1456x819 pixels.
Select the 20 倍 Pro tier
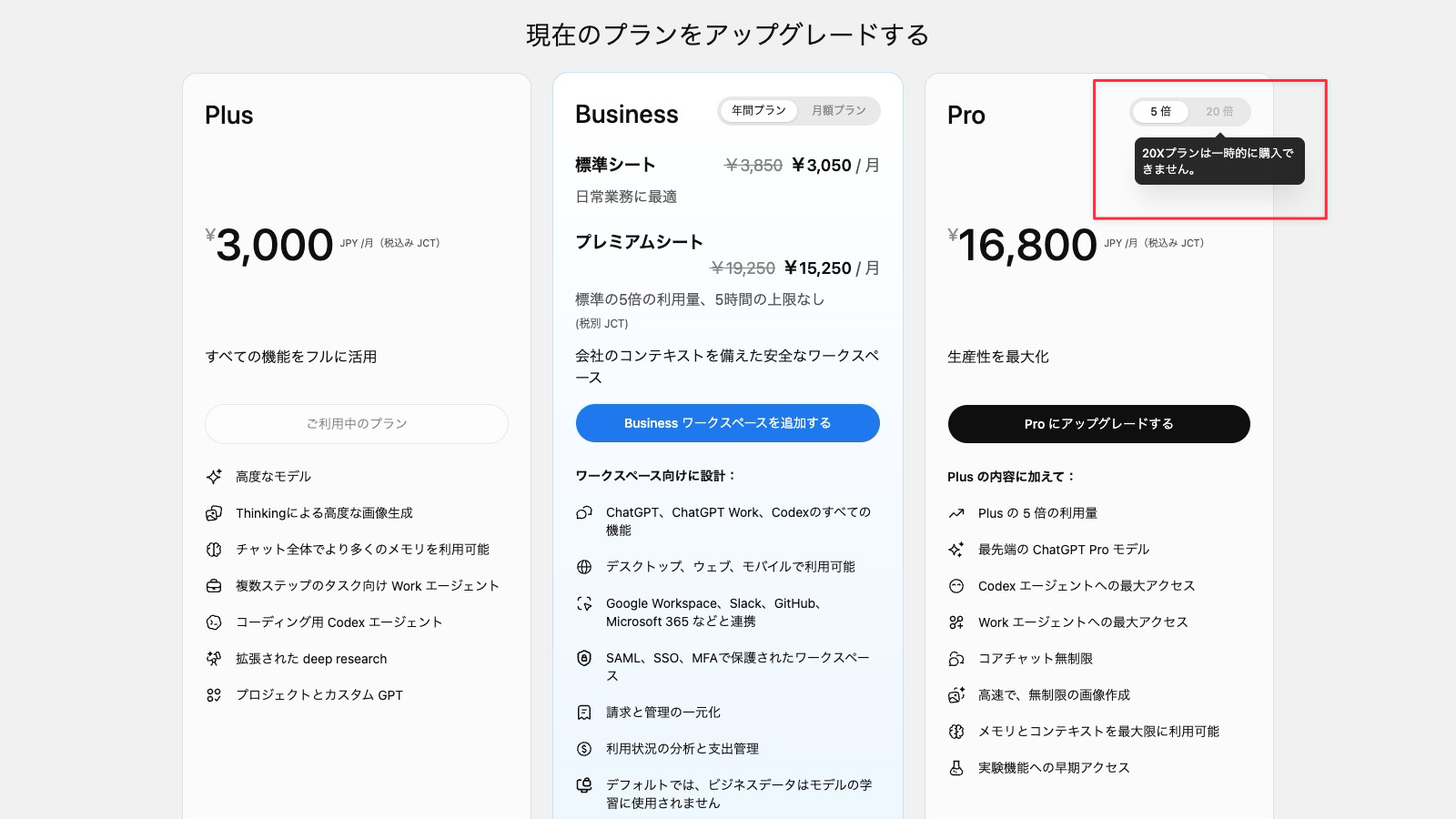(1219, 112)
